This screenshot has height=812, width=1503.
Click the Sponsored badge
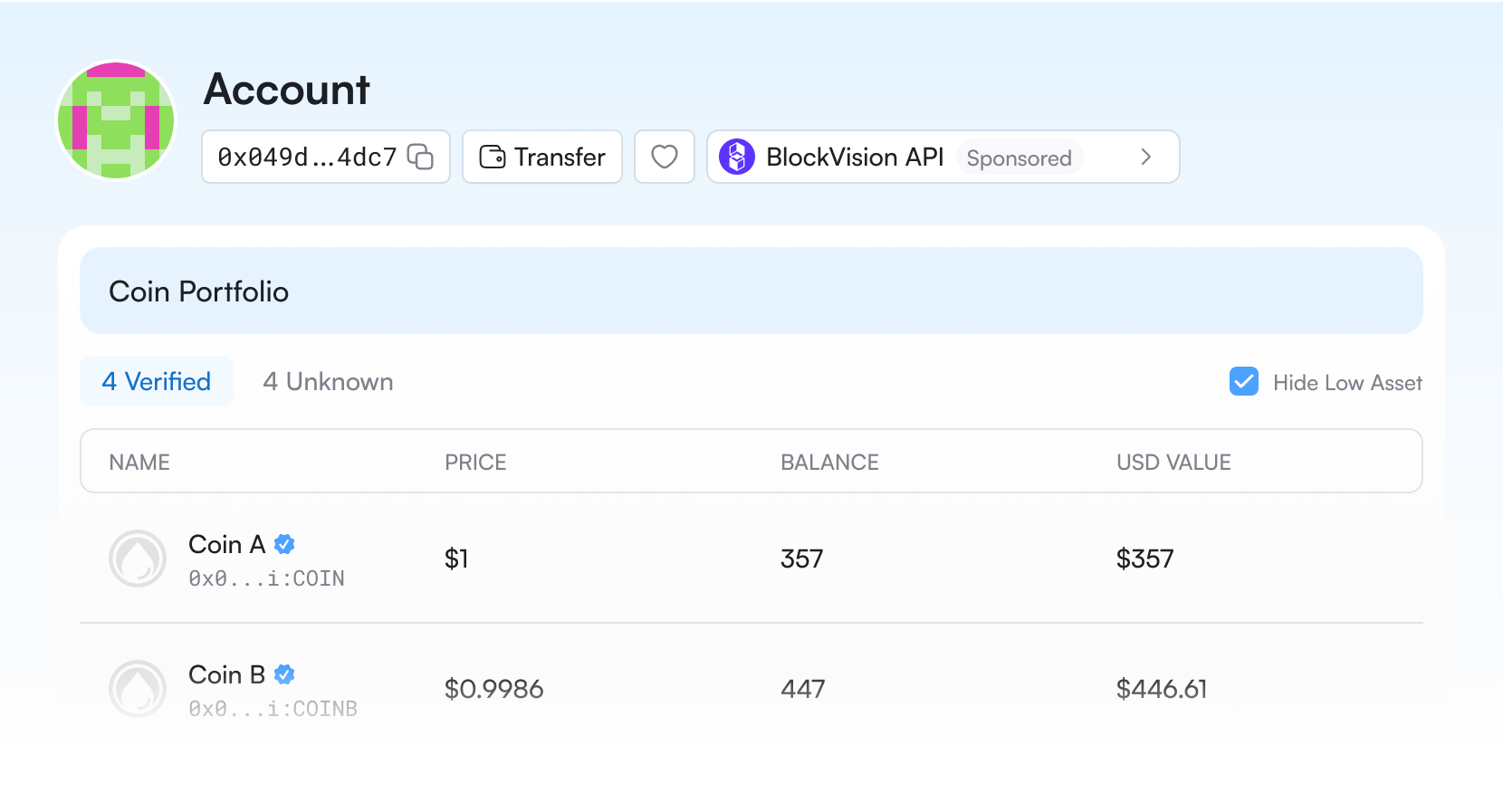click(1019, 158)
